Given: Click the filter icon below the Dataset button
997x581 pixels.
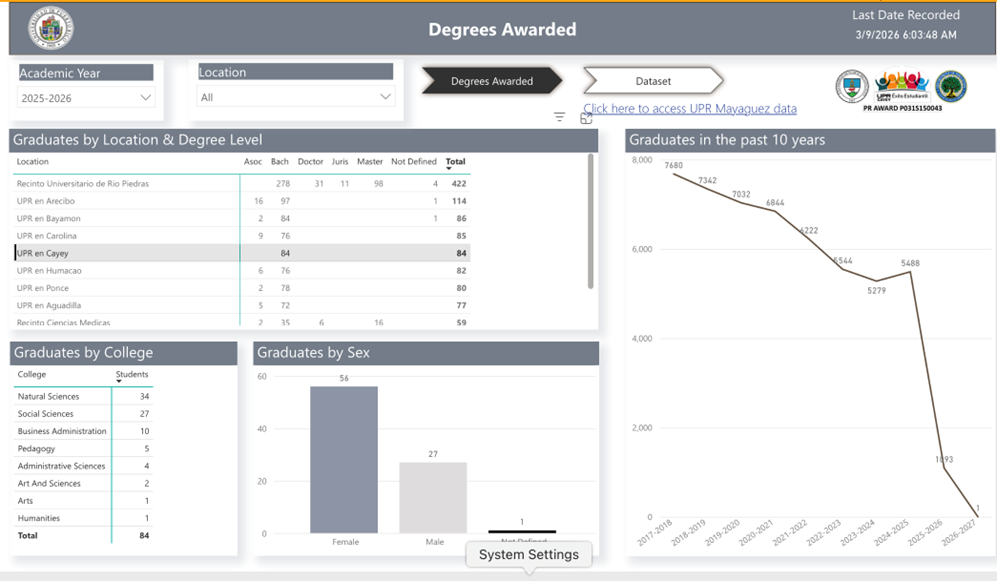Looking at the screenshot, I should 559,116.
